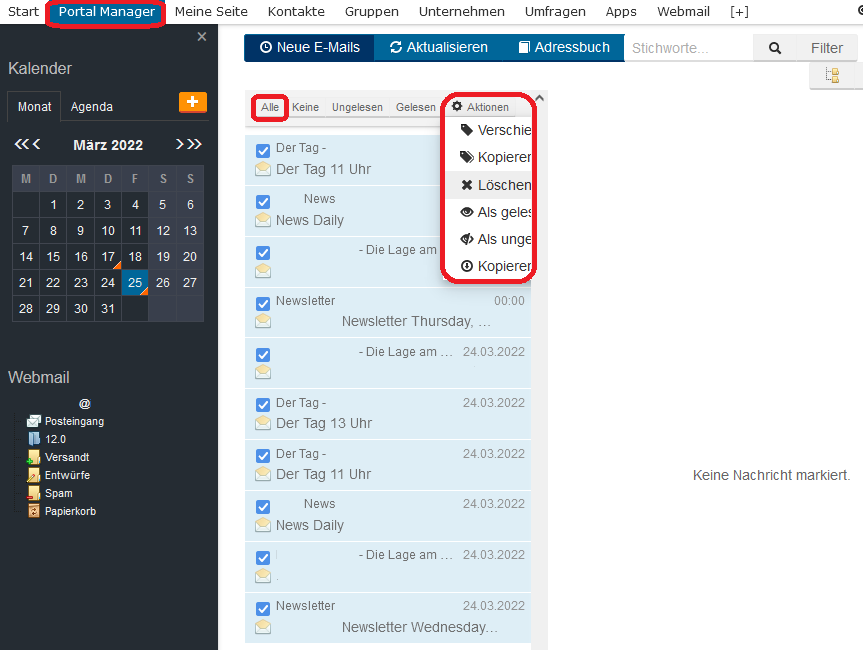Image resolution: width=863 pixels, height=650 pixels.
Task: Open the 12.0 mail folder
Action: tap(55, 439)
